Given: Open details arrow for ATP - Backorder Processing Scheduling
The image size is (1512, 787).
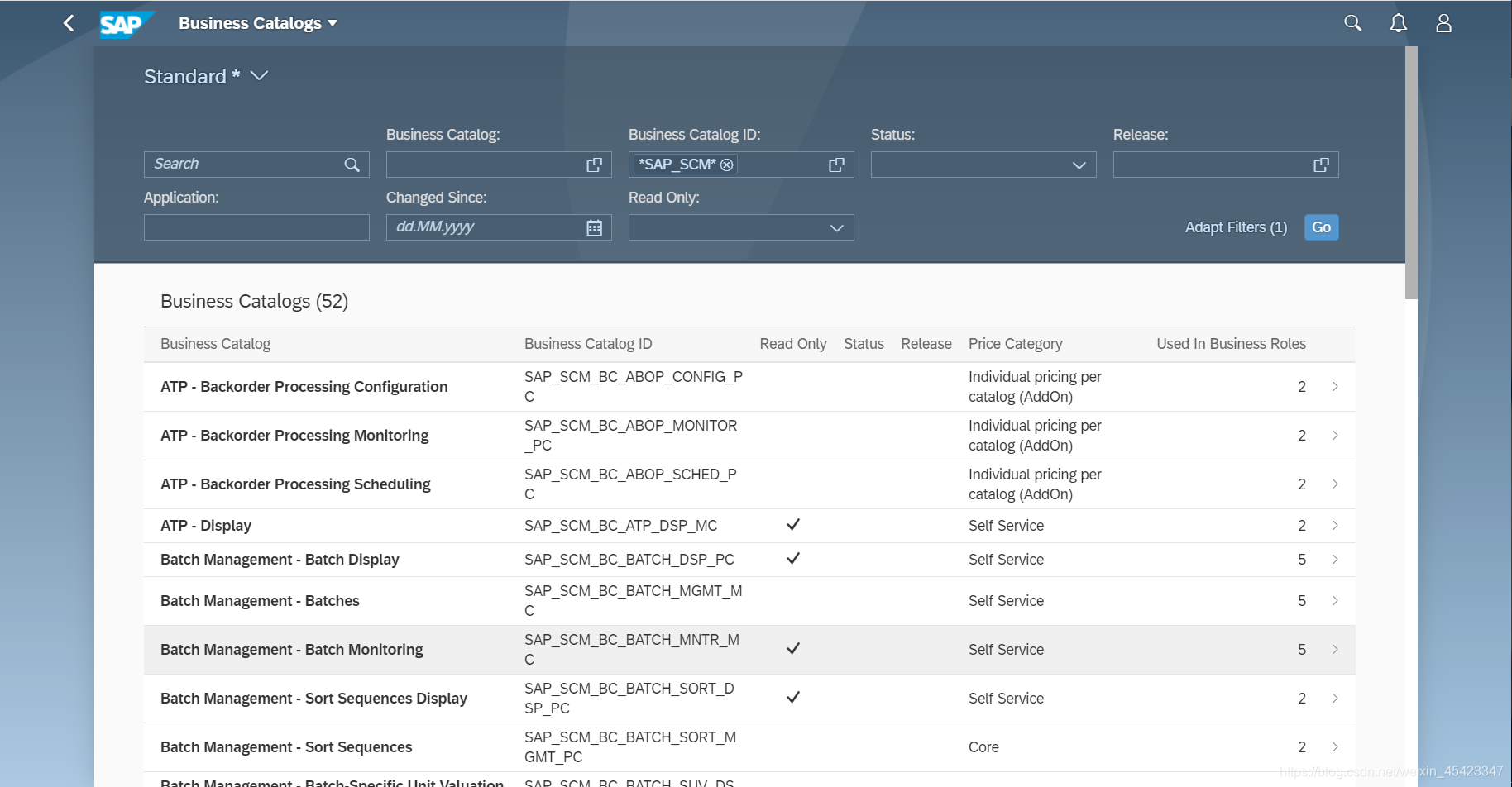Looking at the screenshot, I should coord(1335,484).
